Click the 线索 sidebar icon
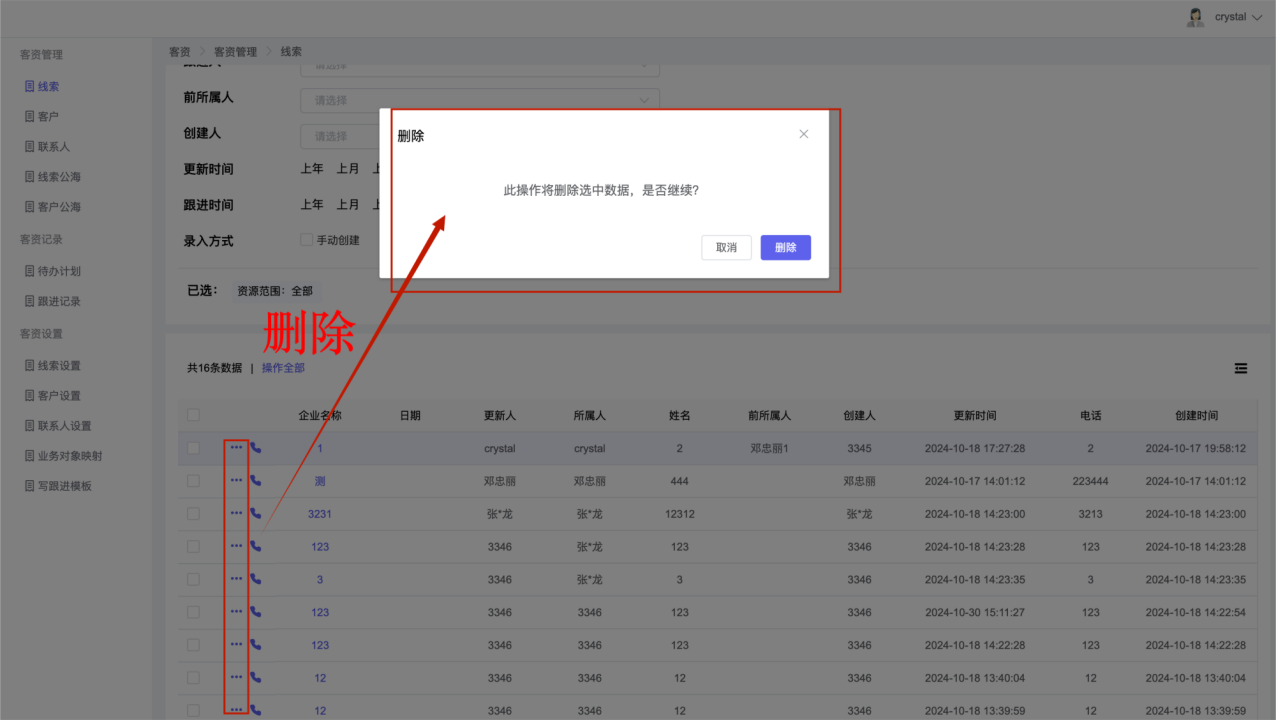 point(30,87)
